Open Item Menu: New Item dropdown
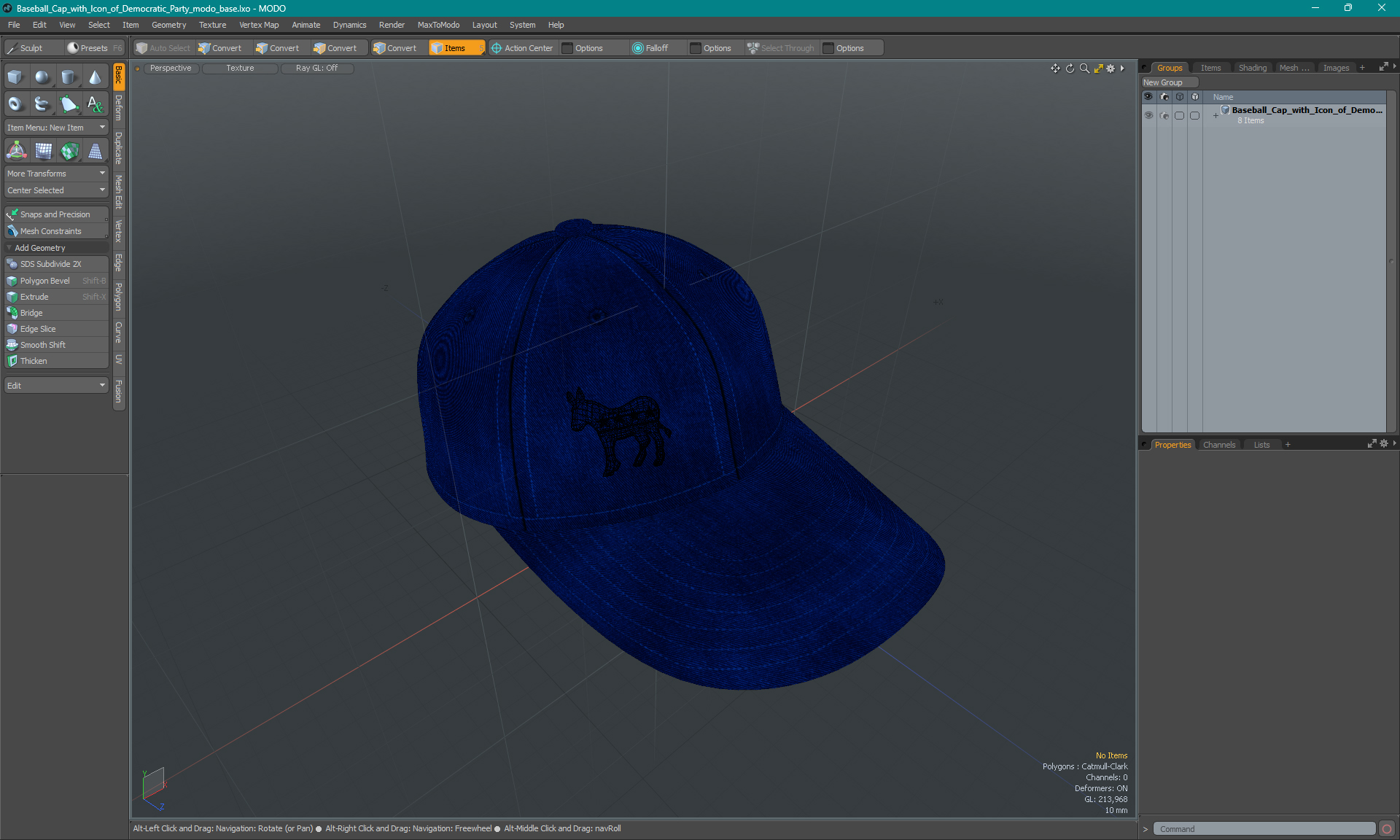1400x840 pixels. (56, 128)
